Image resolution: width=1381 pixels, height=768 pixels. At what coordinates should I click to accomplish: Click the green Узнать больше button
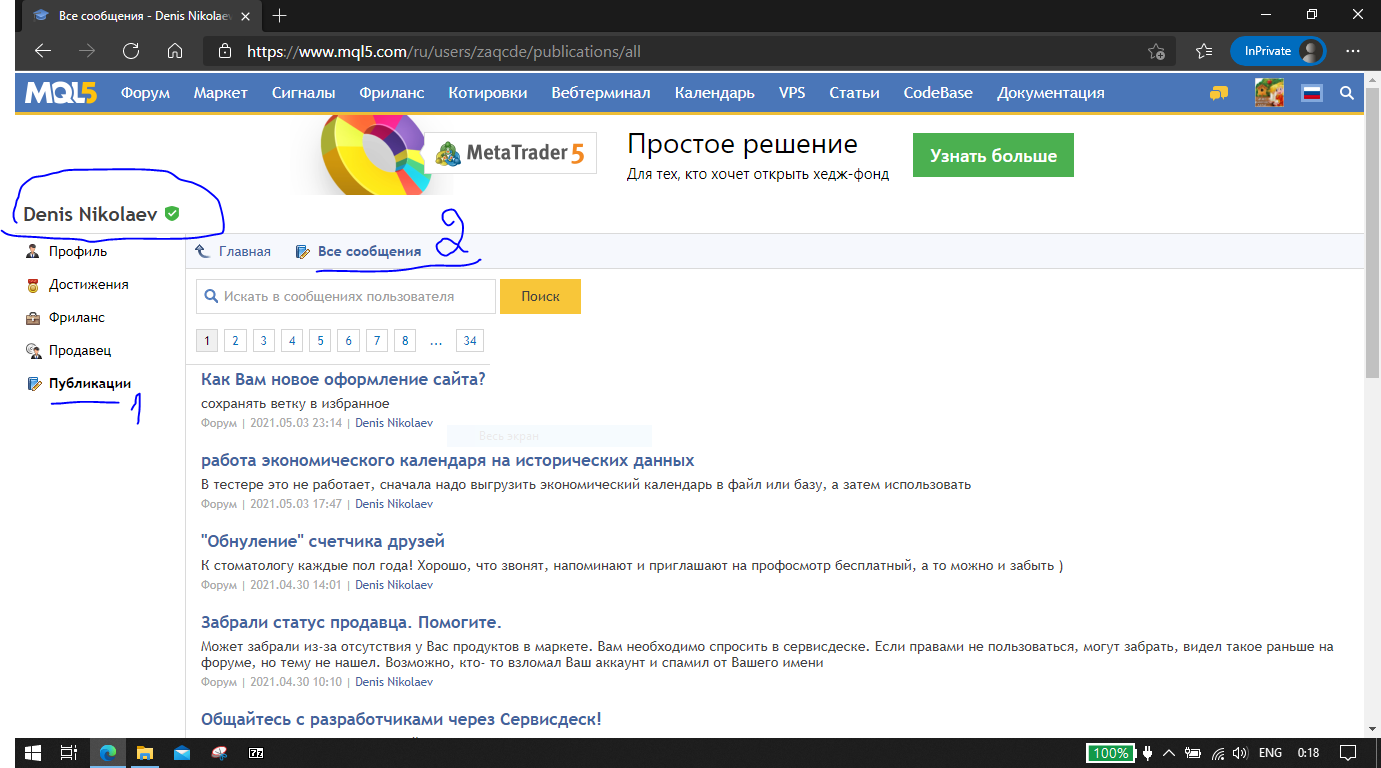[993, 156]
